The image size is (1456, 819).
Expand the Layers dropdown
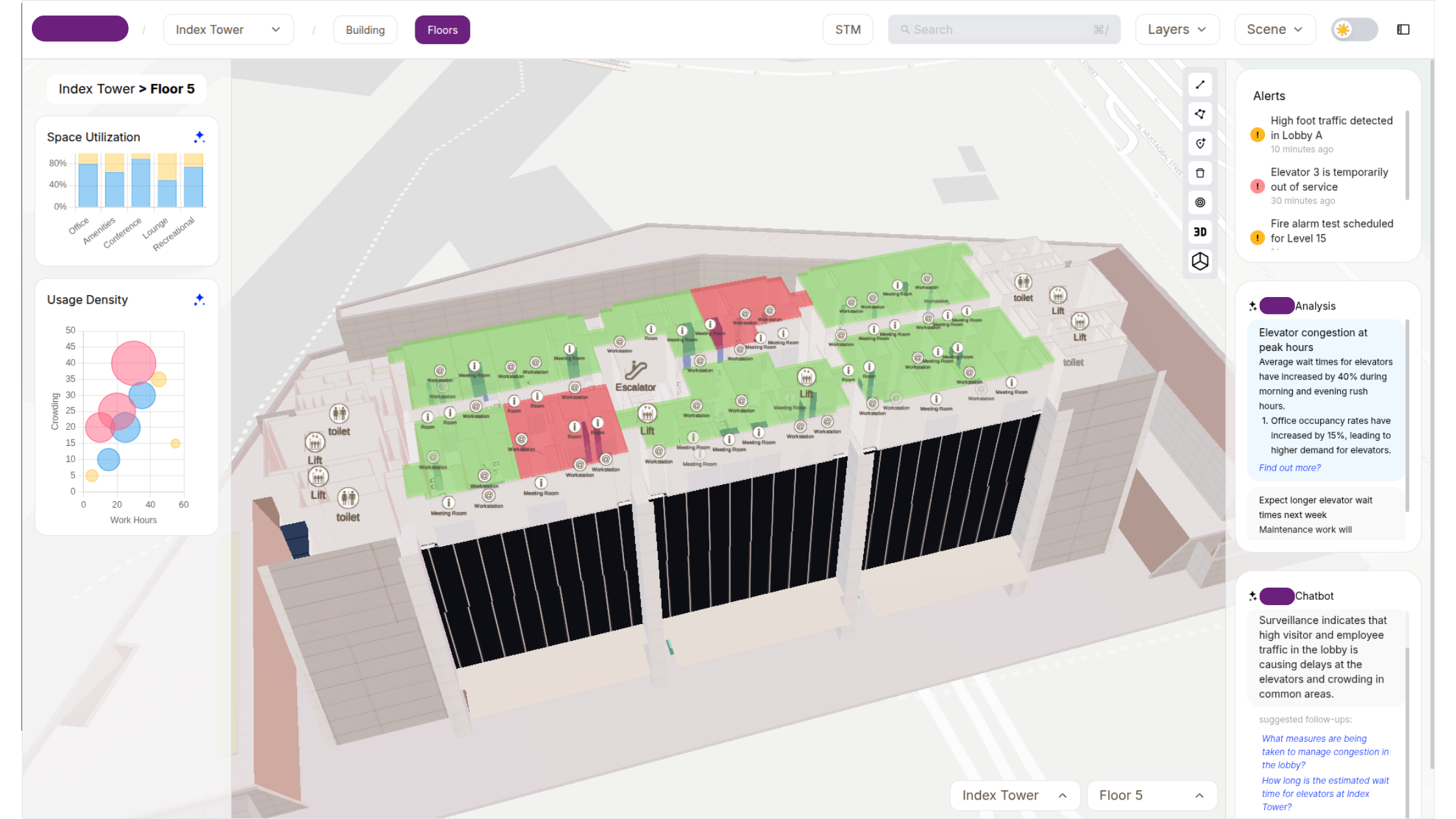pyautogui.click(x=1177, y=30)
